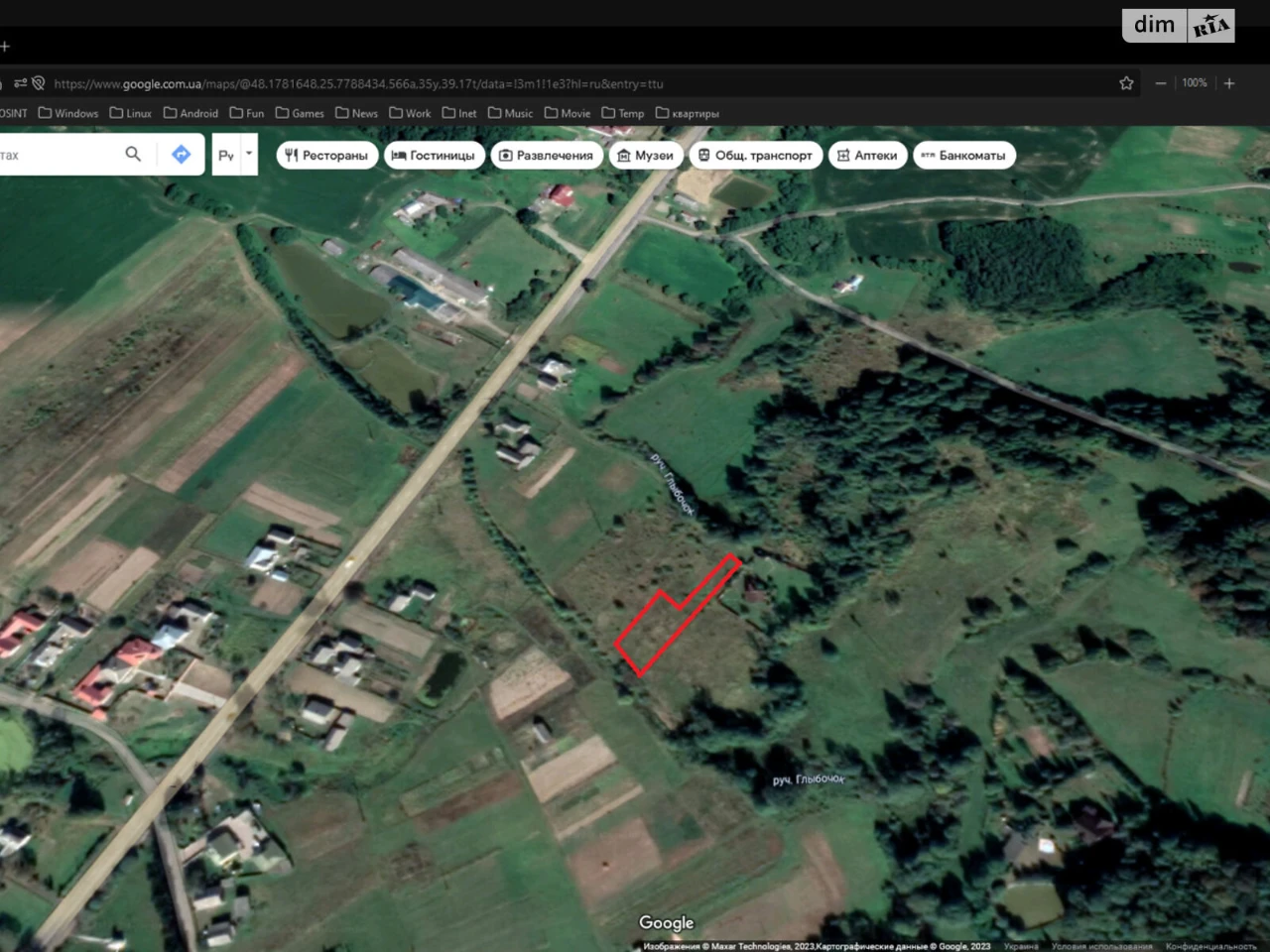Filter map by Аптеки
The image size is (1270, 952).
pyautogui.click(x=867, y=155)
